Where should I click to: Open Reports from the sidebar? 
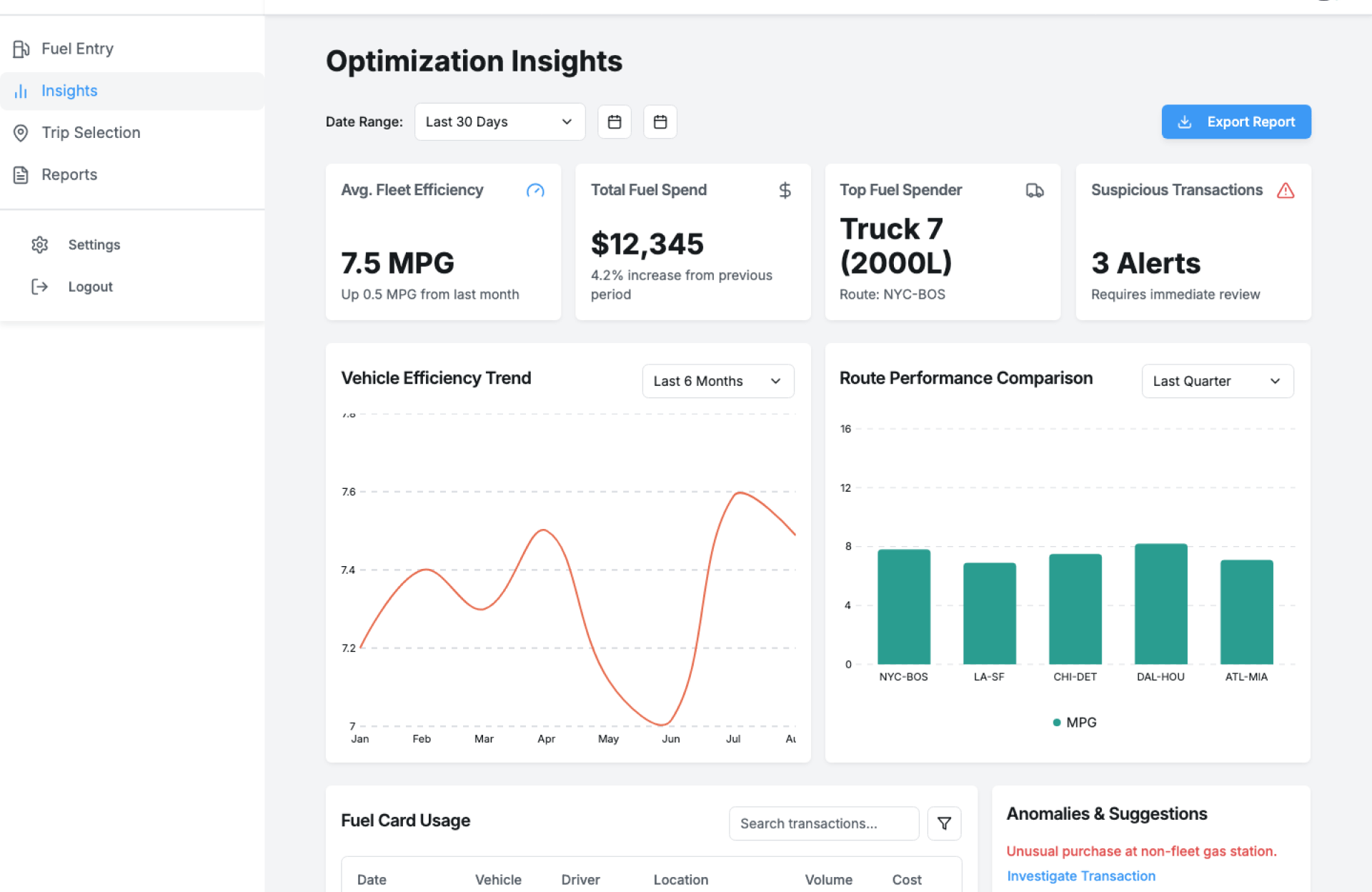(69, 174)
